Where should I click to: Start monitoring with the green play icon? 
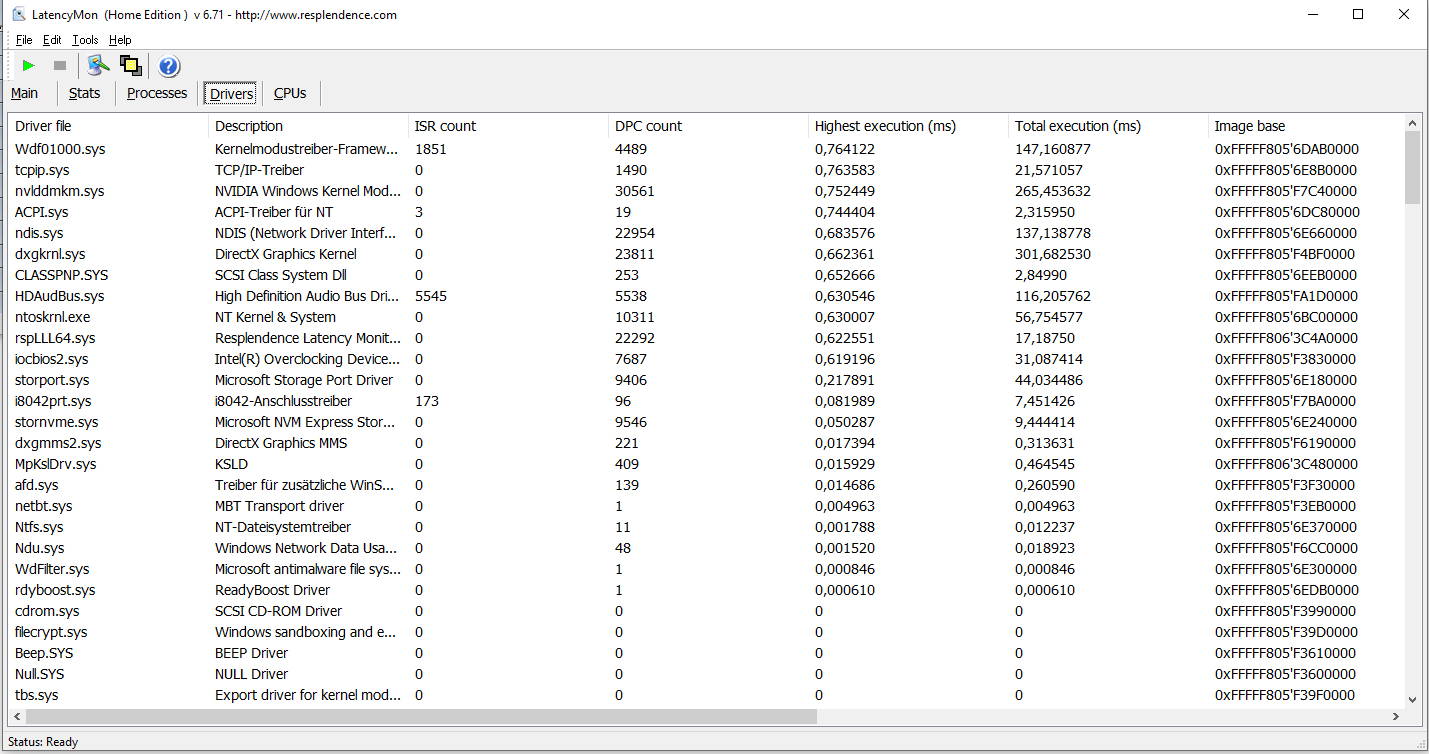point(28,66)
